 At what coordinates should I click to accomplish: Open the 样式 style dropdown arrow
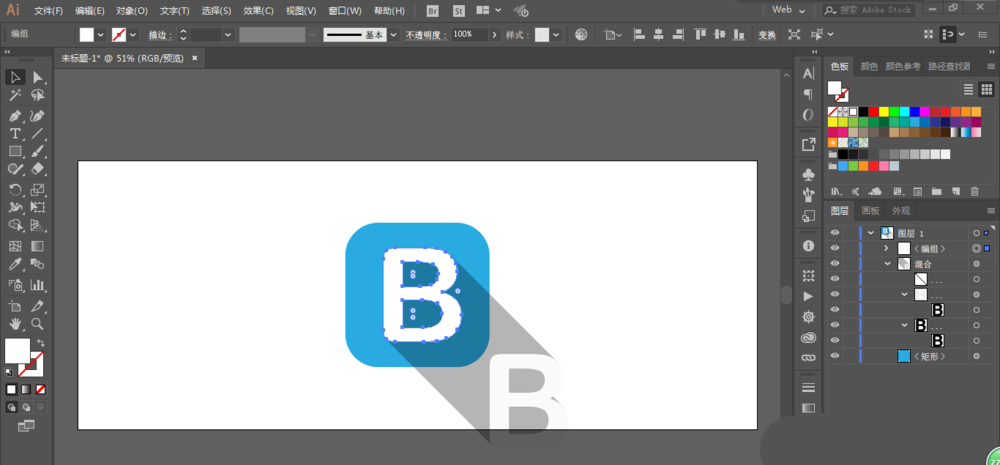click(557, 34)
